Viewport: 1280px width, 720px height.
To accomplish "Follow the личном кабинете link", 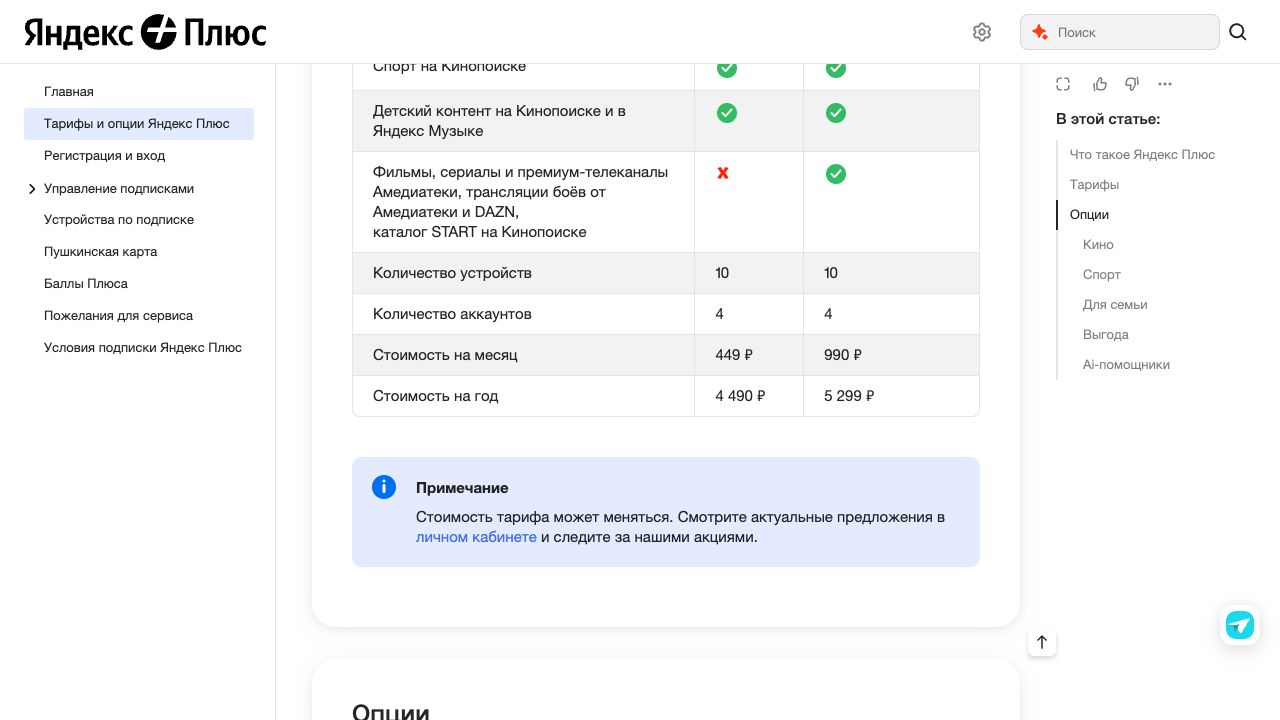I will [x=476, y=537].
